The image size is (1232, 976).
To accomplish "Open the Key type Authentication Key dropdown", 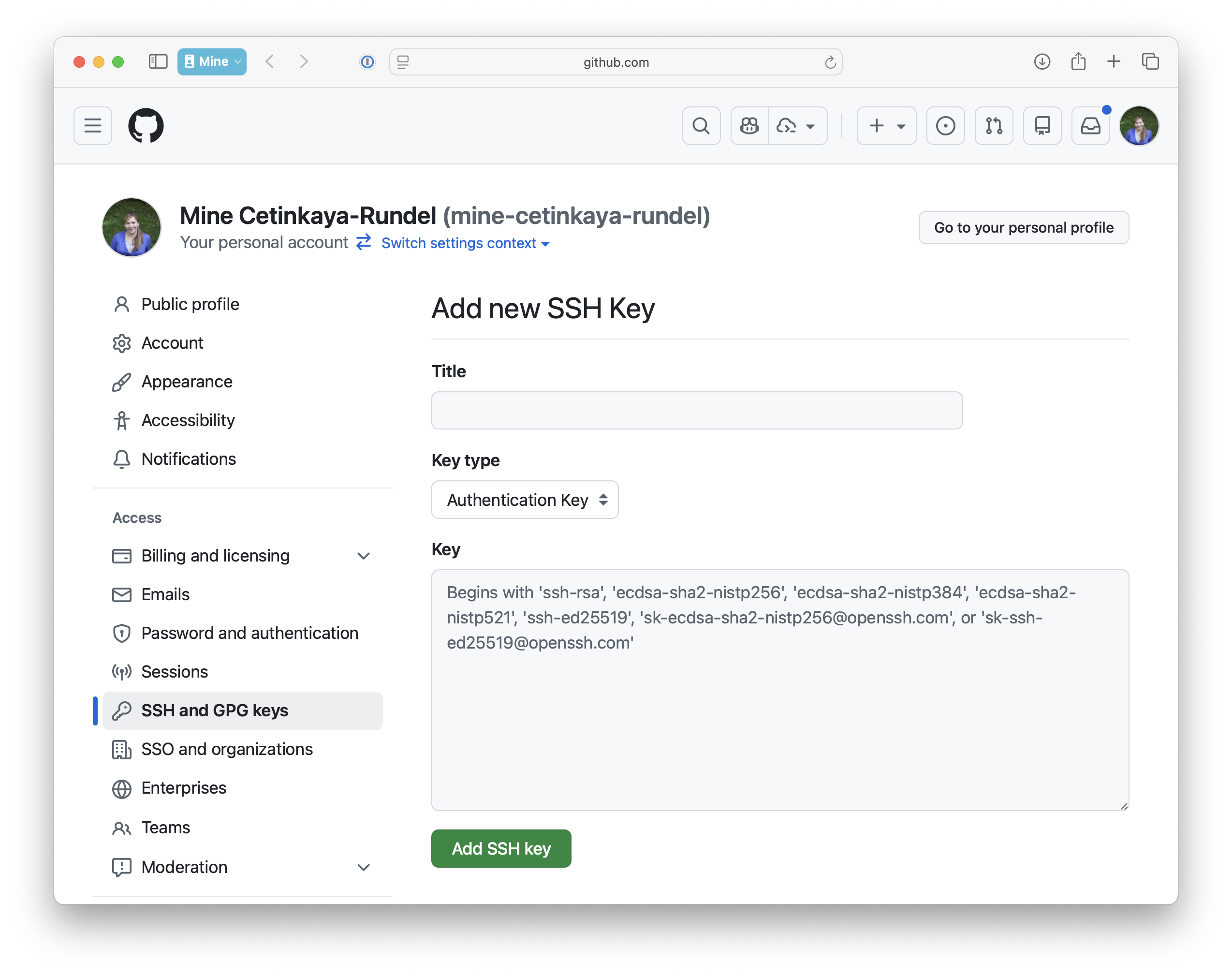I will pos(524,500).
